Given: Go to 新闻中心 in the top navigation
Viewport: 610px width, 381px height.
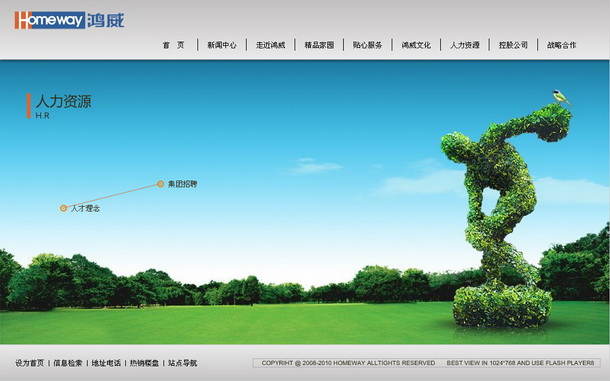Looking at the screenshot, I should click(x=222, y=45).
